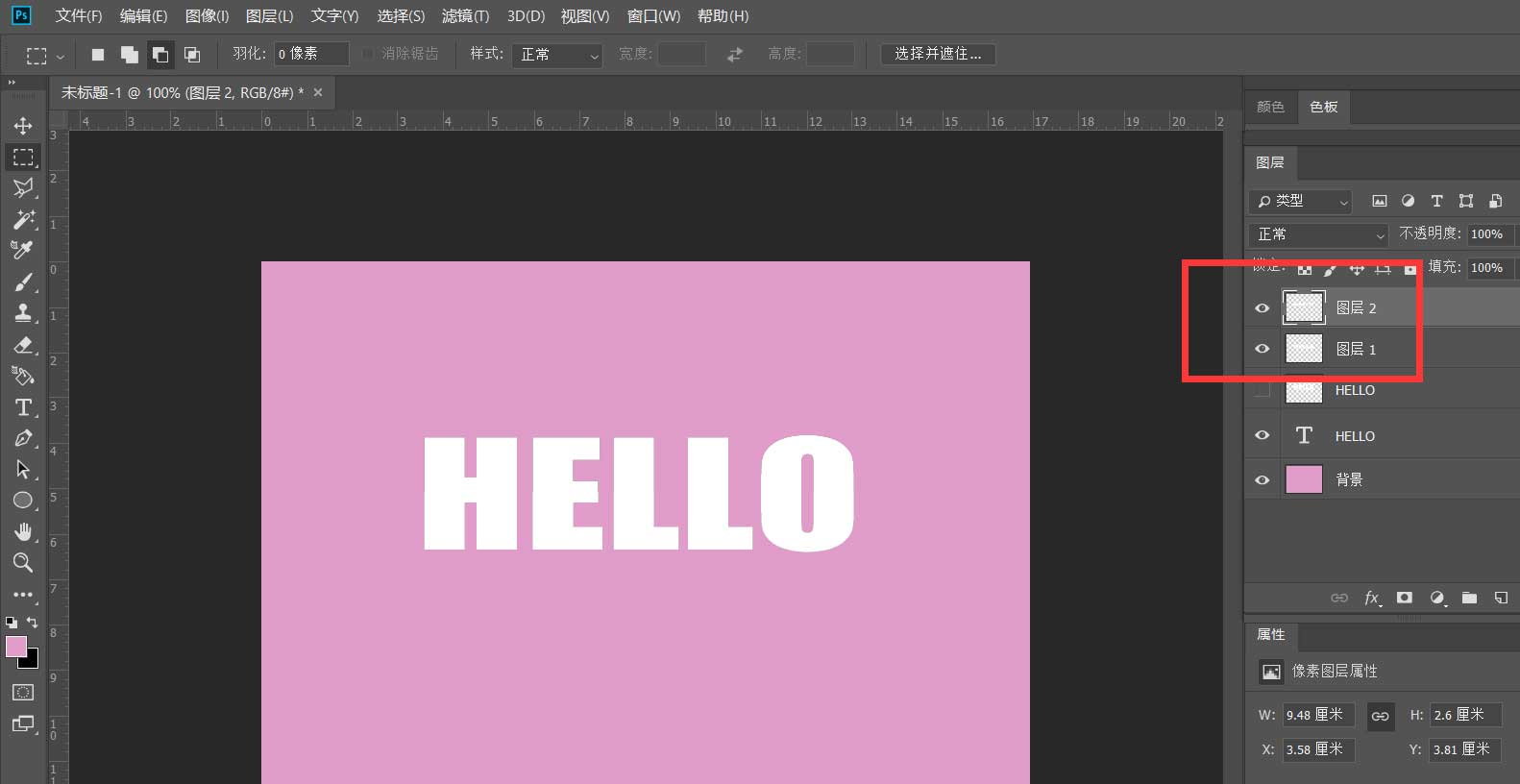Open the marquee tool preset picker arrow
Screen dimensions: 1520x784
click(61, 56)
